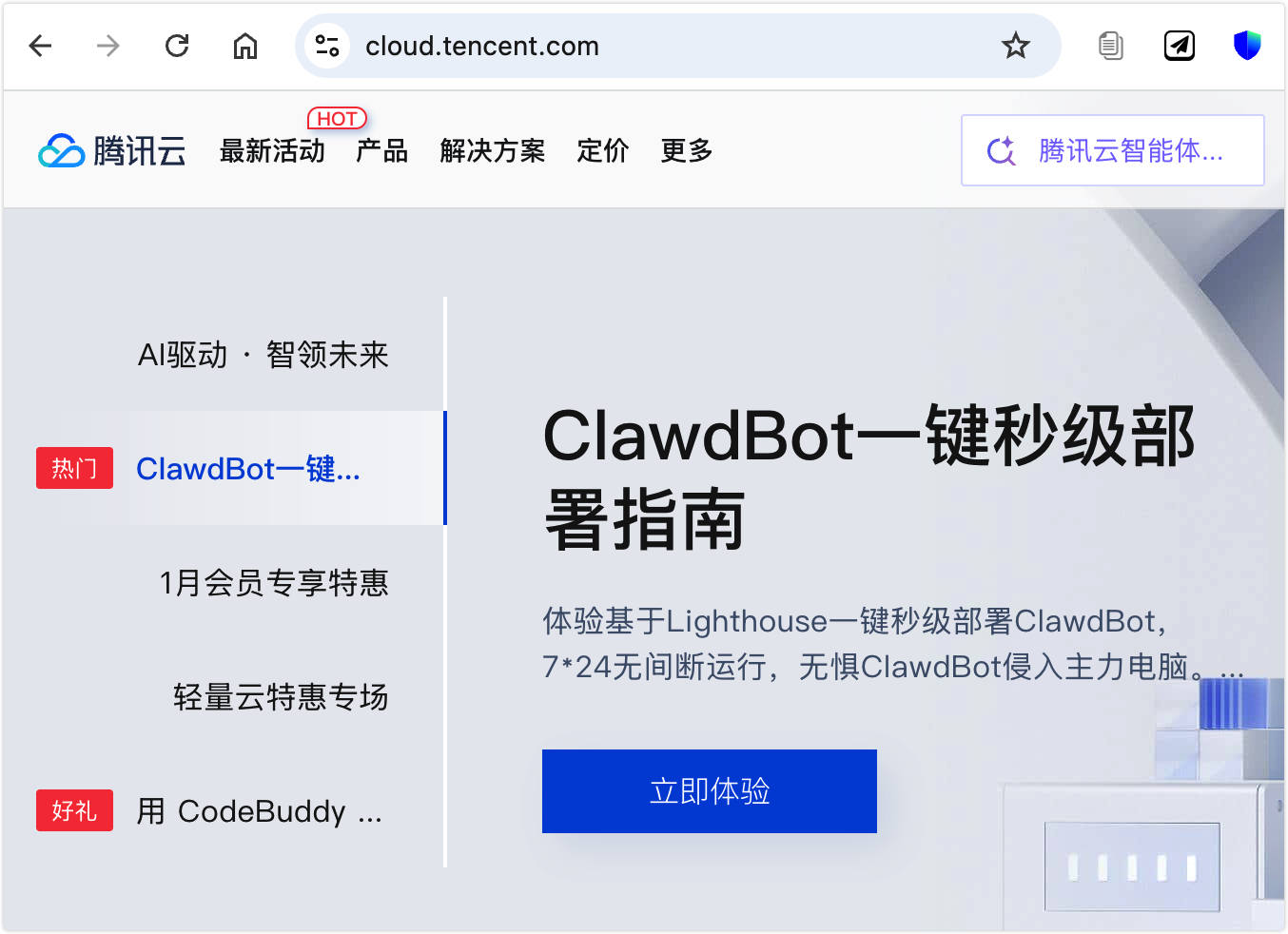Click the paper plane extension icon
Screen dimensions: 1288x934
click(1180, 46)
